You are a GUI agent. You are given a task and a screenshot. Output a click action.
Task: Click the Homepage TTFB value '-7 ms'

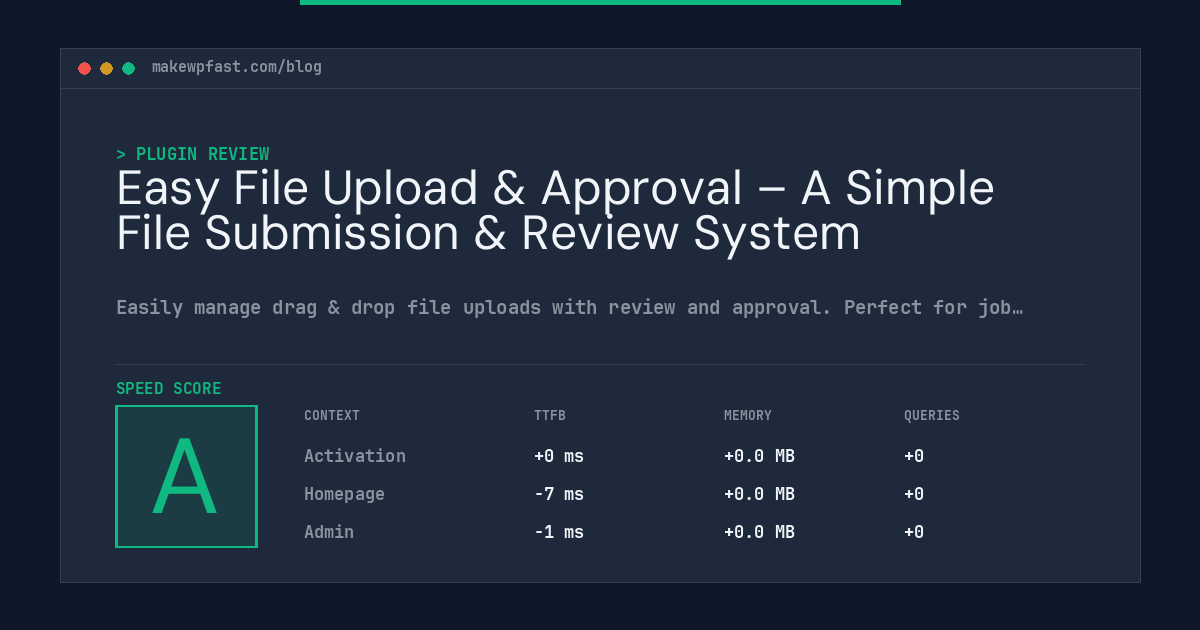pyautogui.click(x=559, y=494)
